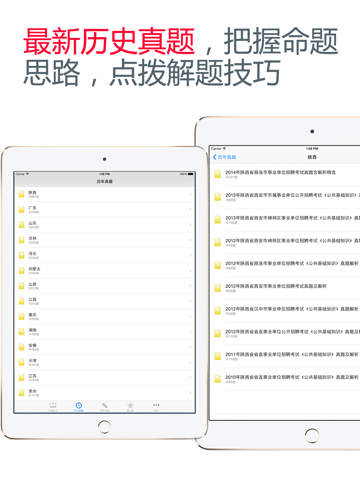Click the folder icon beside 贵州
Viewport: 360px width, 480px height.
pyautogui.click(x=22, y=393)
